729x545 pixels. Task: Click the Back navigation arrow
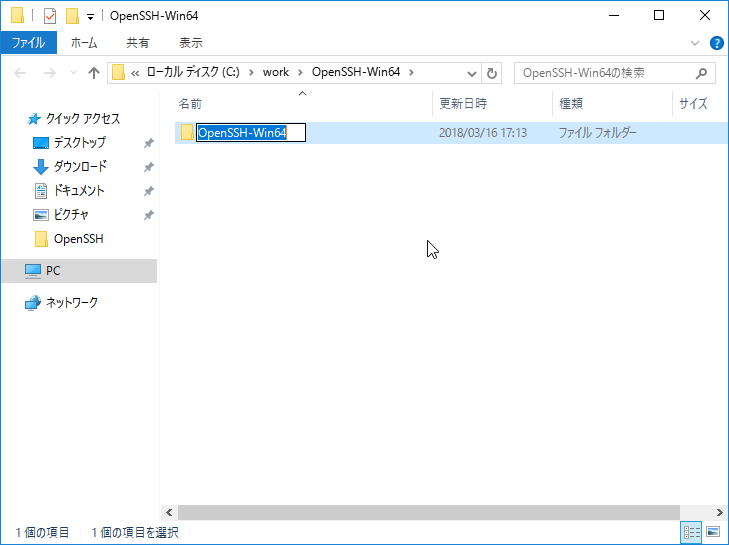click(20, 73)
